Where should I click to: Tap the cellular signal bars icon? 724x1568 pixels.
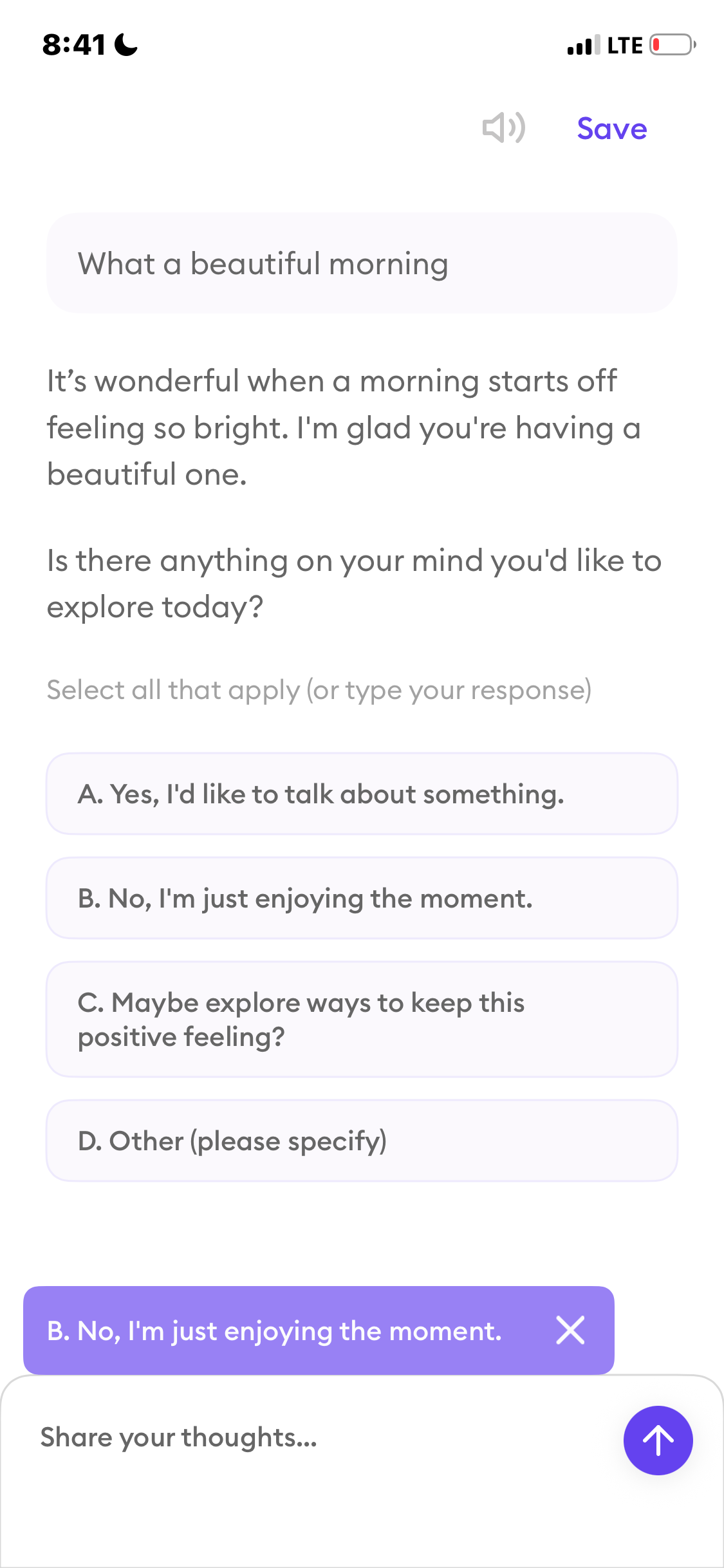[584, 45]
